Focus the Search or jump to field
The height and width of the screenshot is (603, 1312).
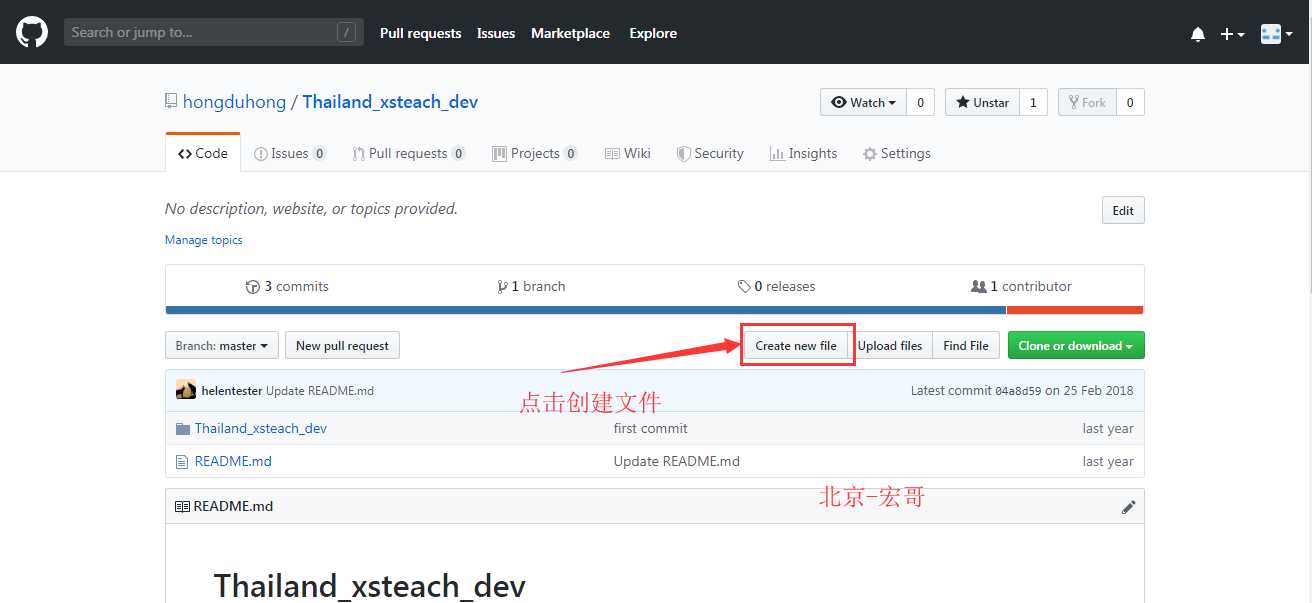tap(213, 33)
